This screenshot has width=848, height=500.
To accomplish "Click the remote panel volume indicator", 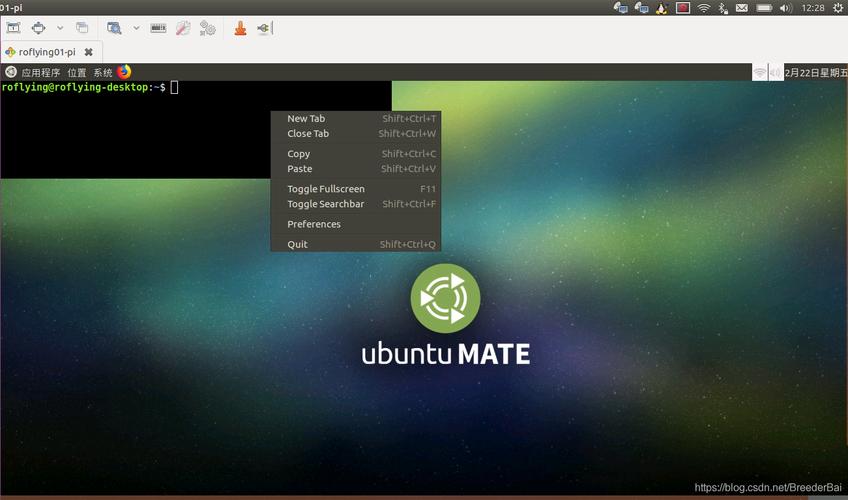I will pos(776,72).
